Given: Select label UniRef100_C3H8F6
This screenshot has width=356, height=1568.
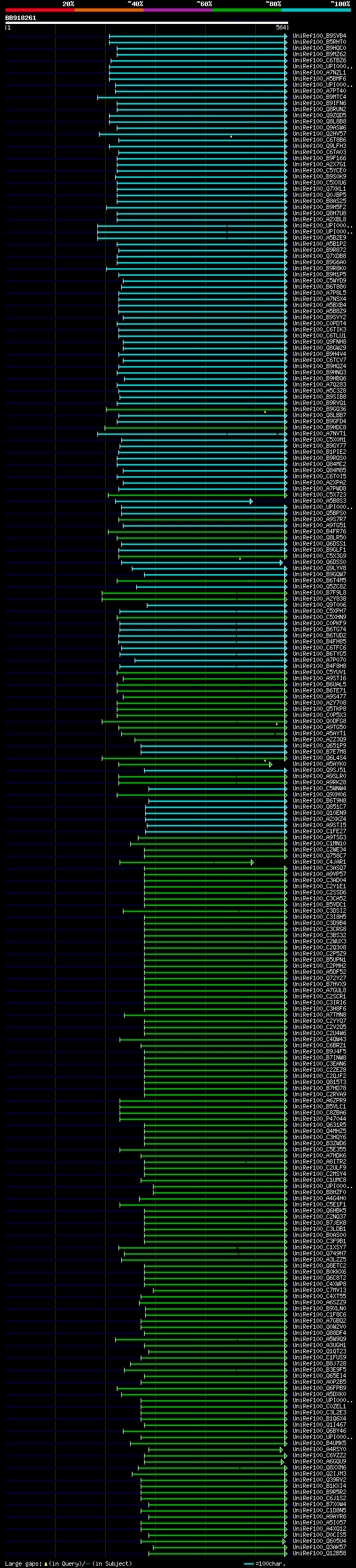Looking at the screenshot, I should coord(319,1008).
